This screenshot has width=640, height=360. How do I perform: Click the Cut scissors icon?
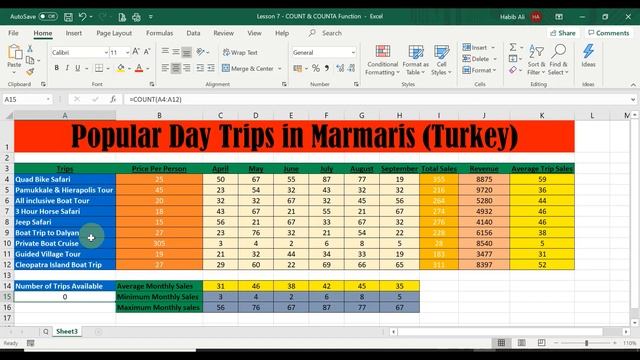30,49
